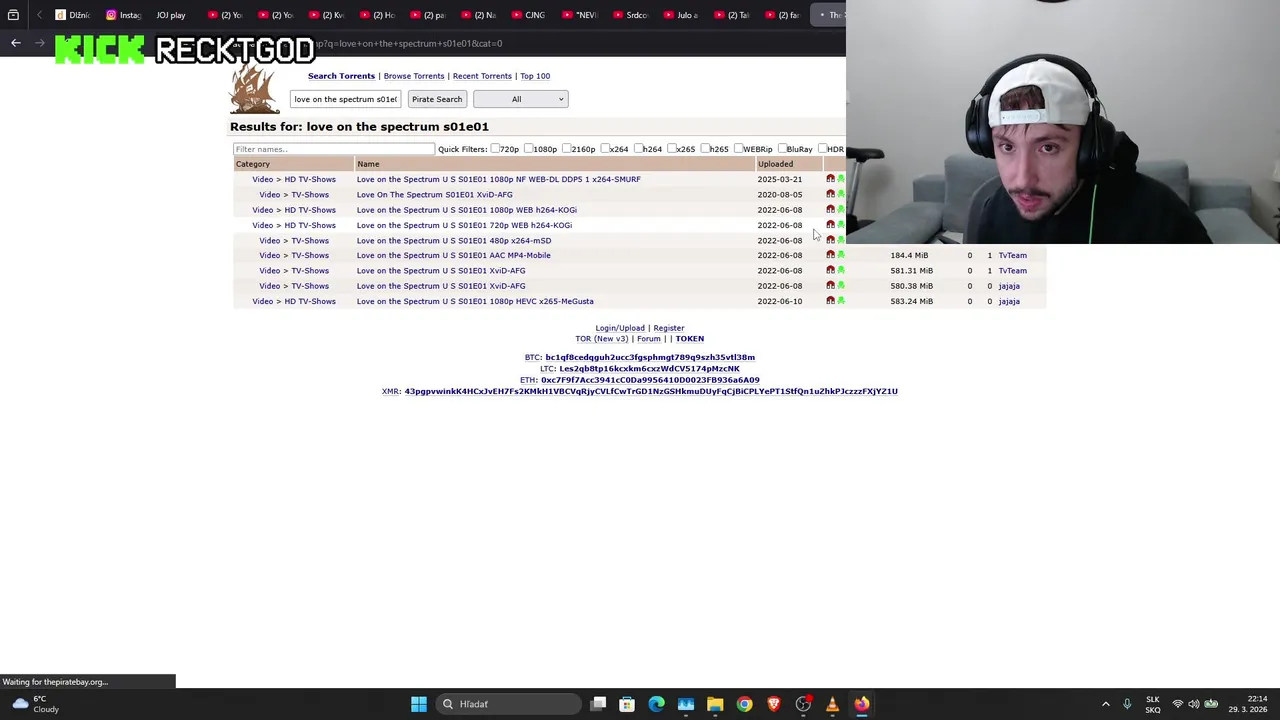This screenshot has height=720, width=1280.
Task: Open the jajaja uploader link on the 583.24 MiB row
Action: [x=1009, y=301]
